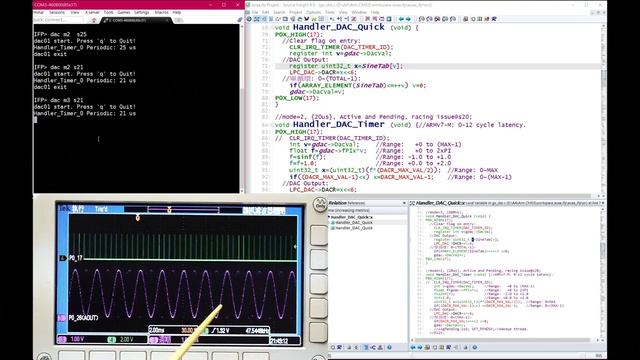640x360 pixels.
Task: Open the X server menu in MobaXterm
Action: pyautogui.click(x=92, y=13)
